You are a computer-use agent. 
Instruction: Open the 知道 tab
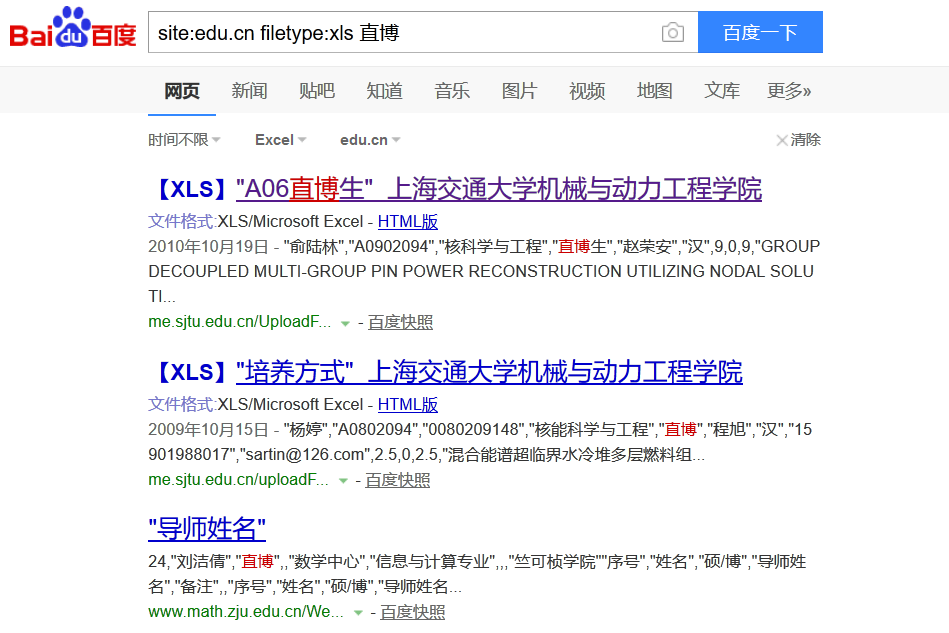pos(384,91)
